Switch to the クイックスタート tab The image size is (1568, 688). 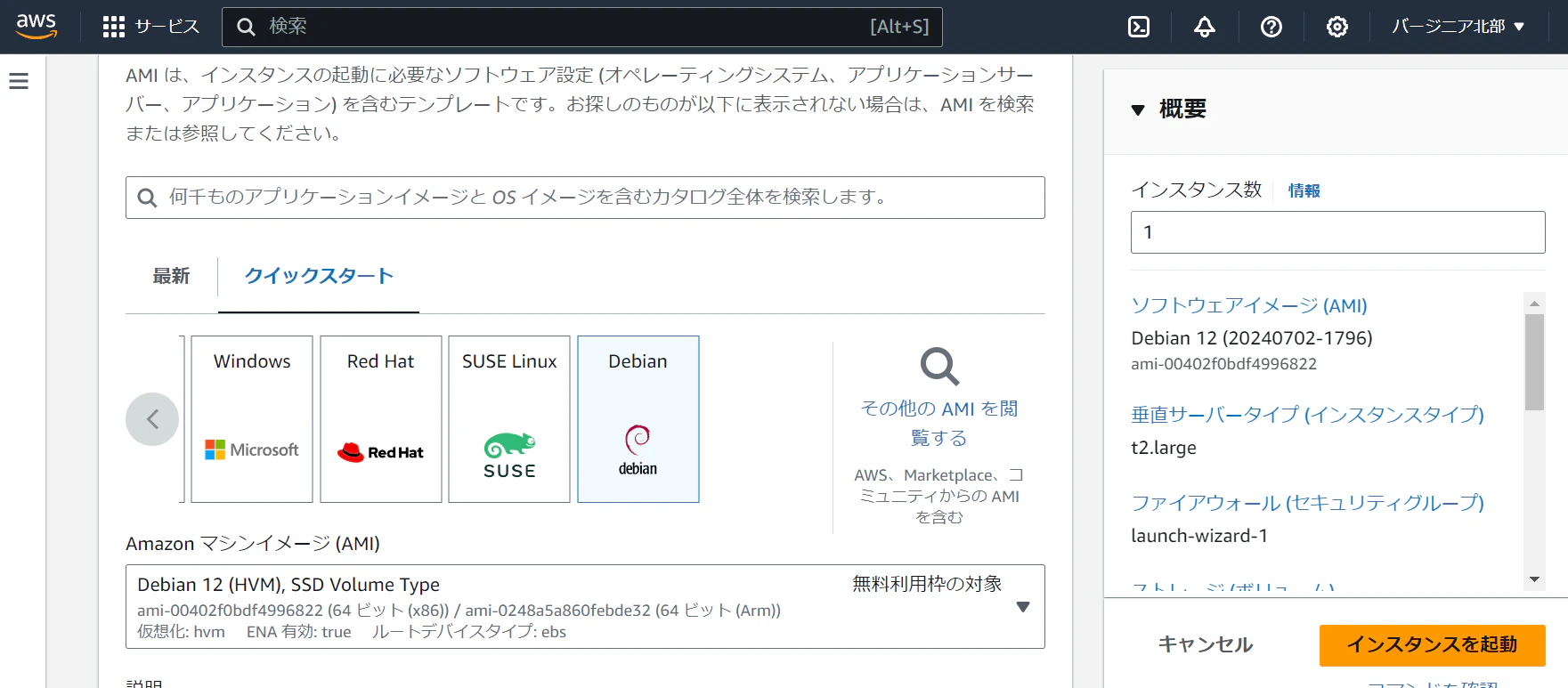pos(319,276)
